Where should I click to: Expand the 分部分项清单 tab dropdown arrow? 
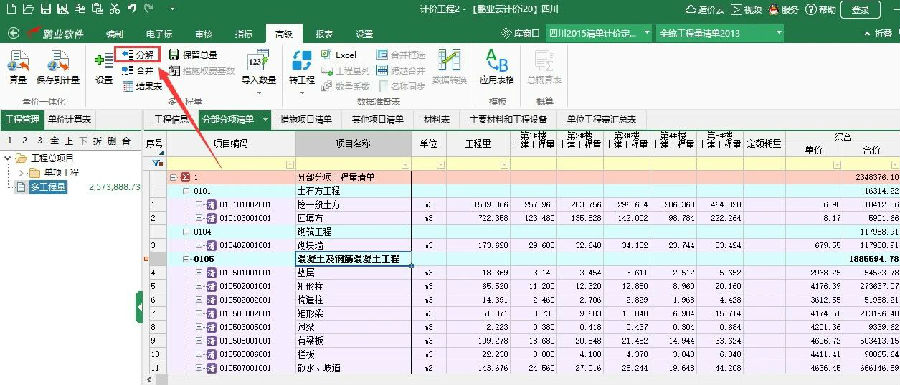click(265, 120)
